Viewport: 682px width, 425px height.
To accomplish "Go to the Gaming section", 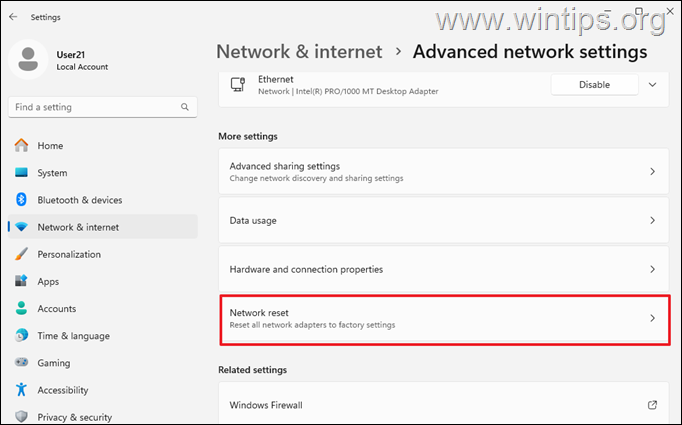I will [x=54, y=363].
